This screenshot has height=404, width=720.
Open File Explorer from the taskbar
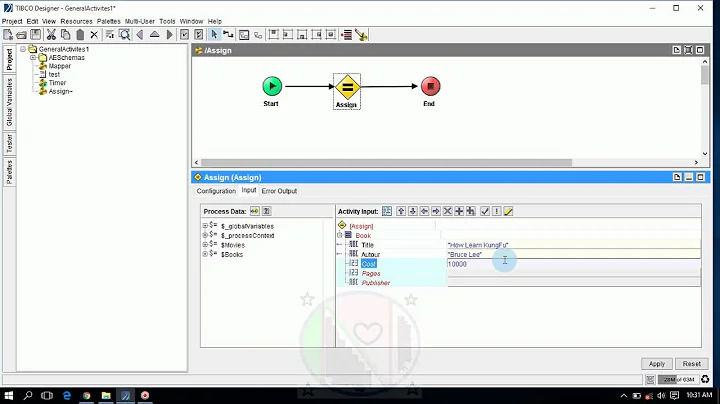point(106,395)
